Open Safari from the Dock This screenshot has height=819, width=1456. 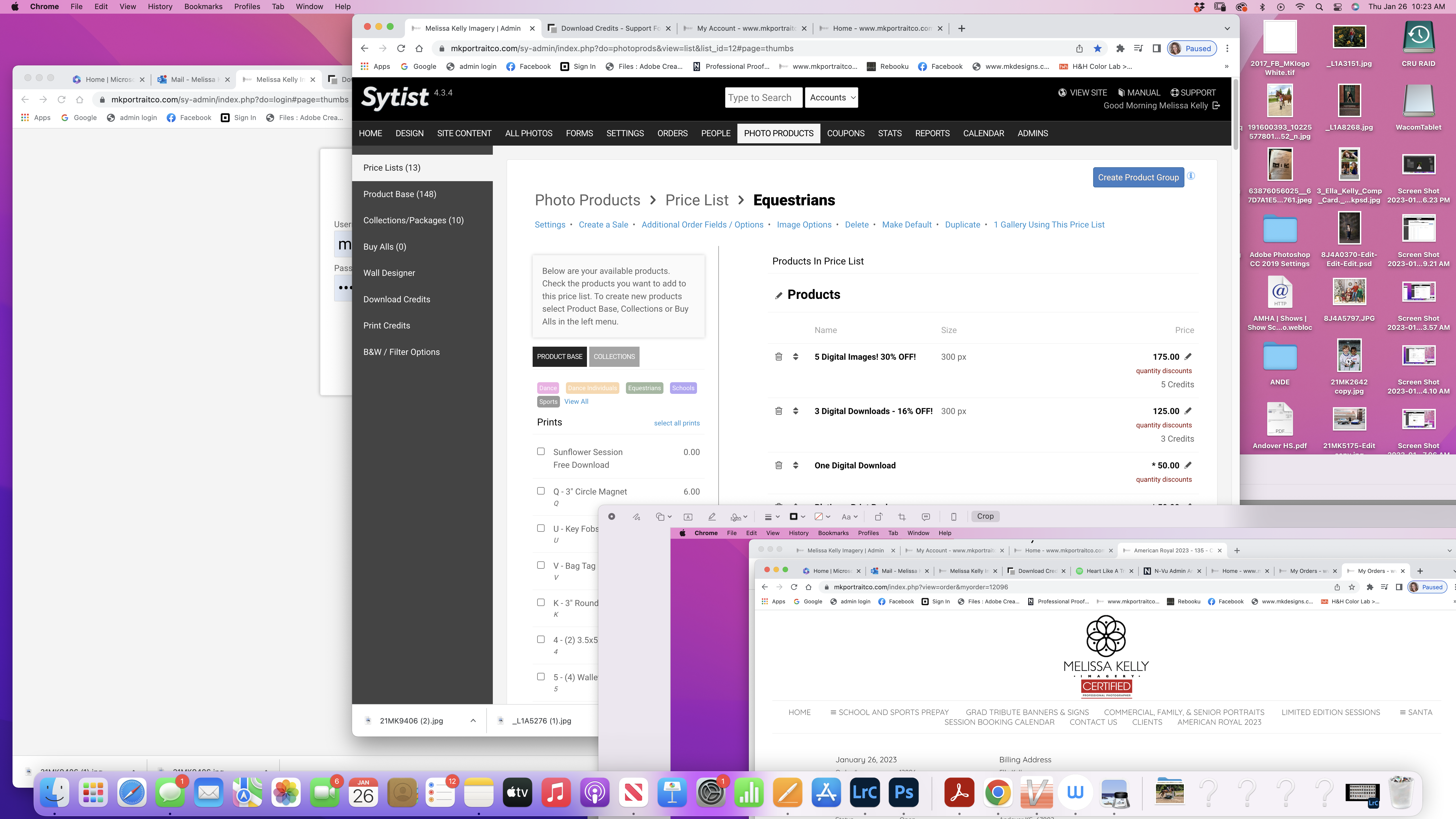pos(132,793)
